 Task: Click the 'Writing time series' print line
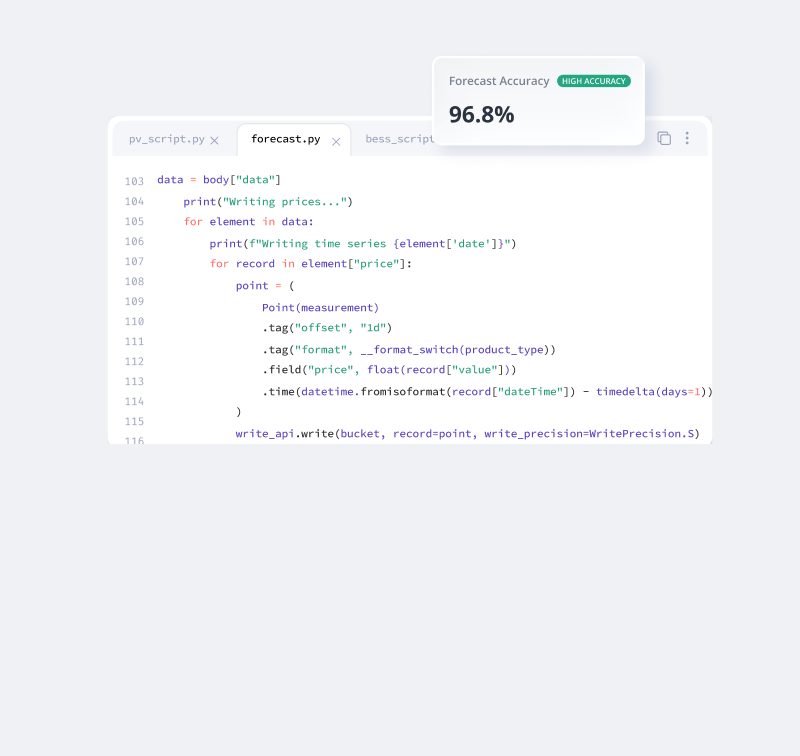point(363,243)
